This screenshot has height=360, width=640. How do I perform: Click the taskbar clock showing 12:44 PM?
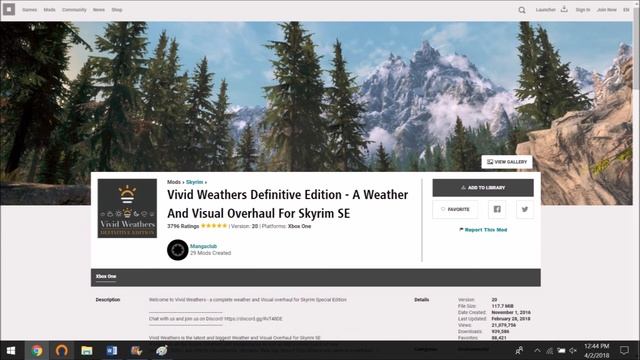click(597, 346)
